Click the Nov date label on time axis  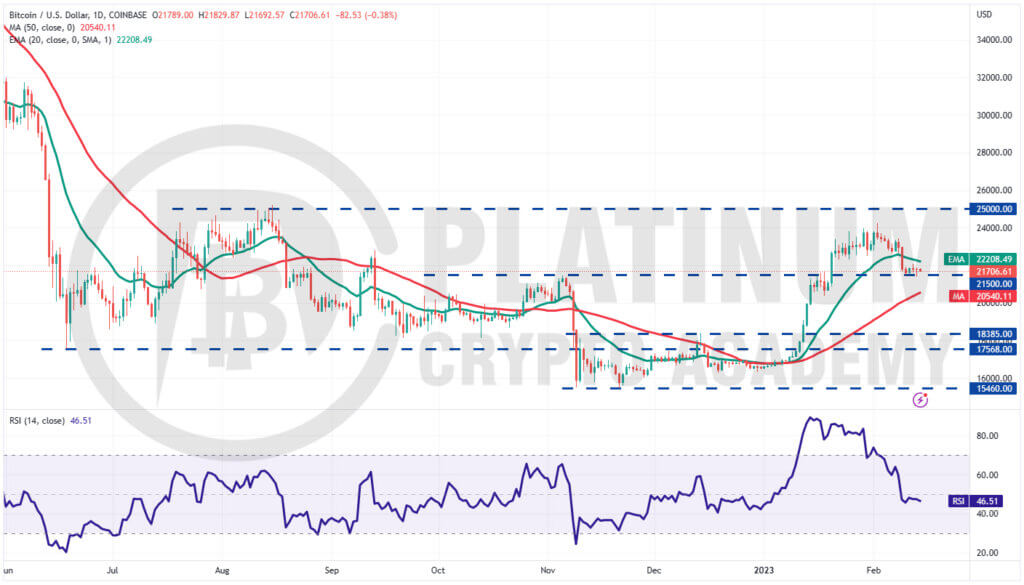pyautogui.click(x=548, y=570)
